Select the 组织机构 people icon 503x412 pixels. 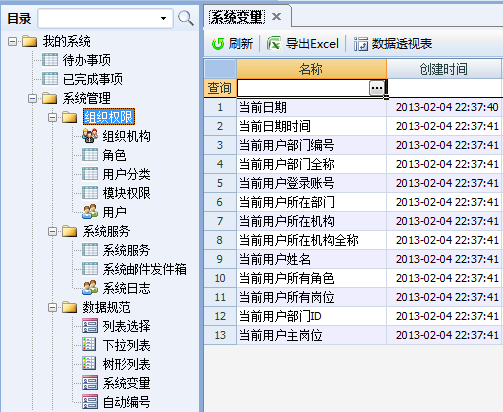[x=90, y=136]
